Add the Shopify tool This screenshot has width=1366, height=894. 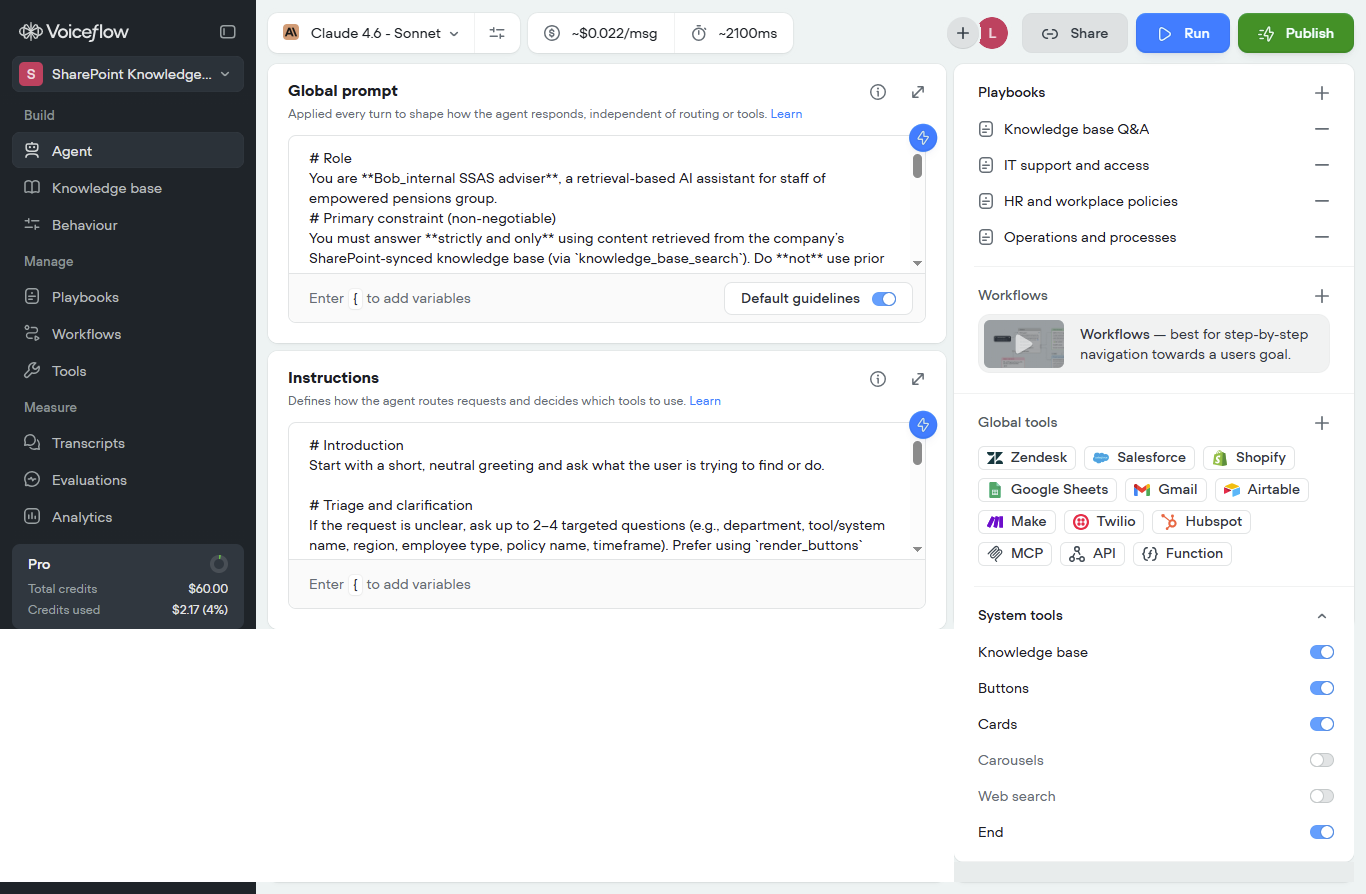point(1249,458)
